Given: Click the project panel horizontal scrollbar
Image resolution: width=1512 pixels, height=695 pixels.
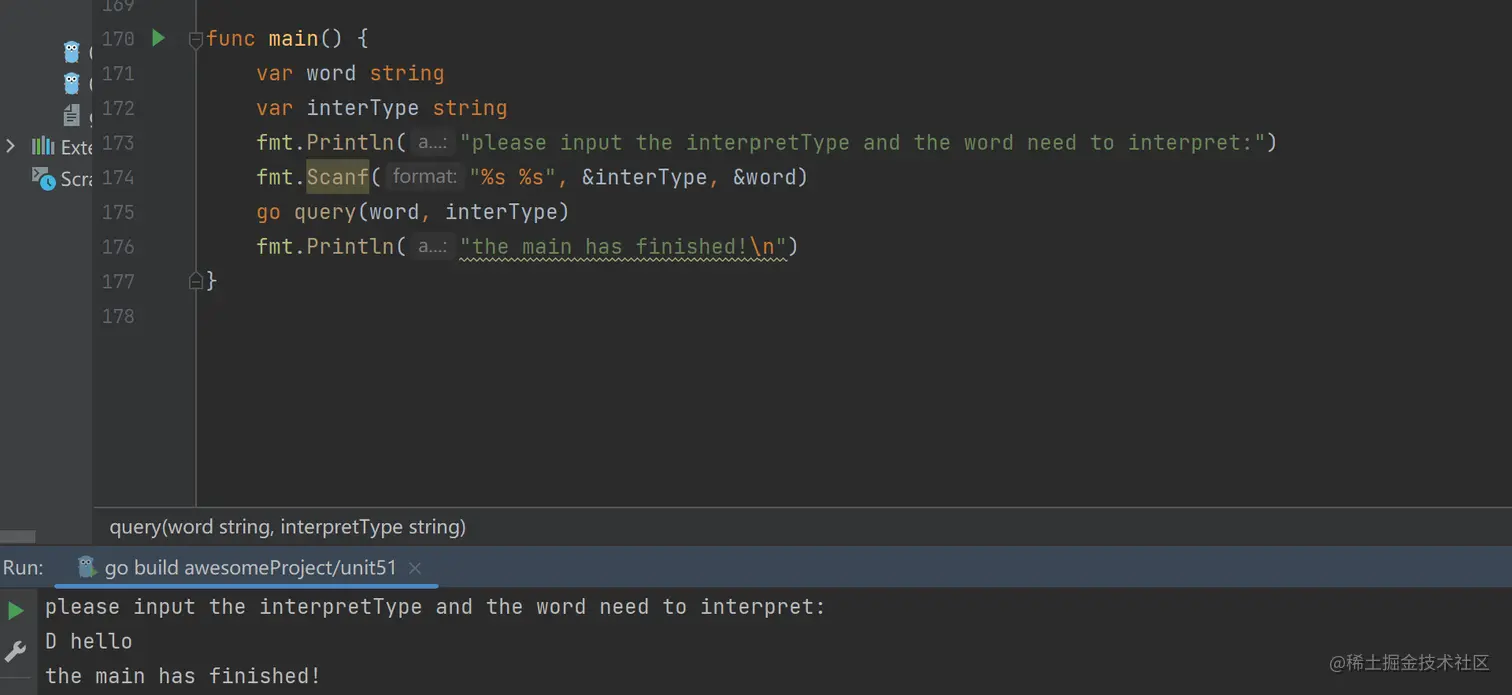Looking at the screenshot, I should pos(18,537).
